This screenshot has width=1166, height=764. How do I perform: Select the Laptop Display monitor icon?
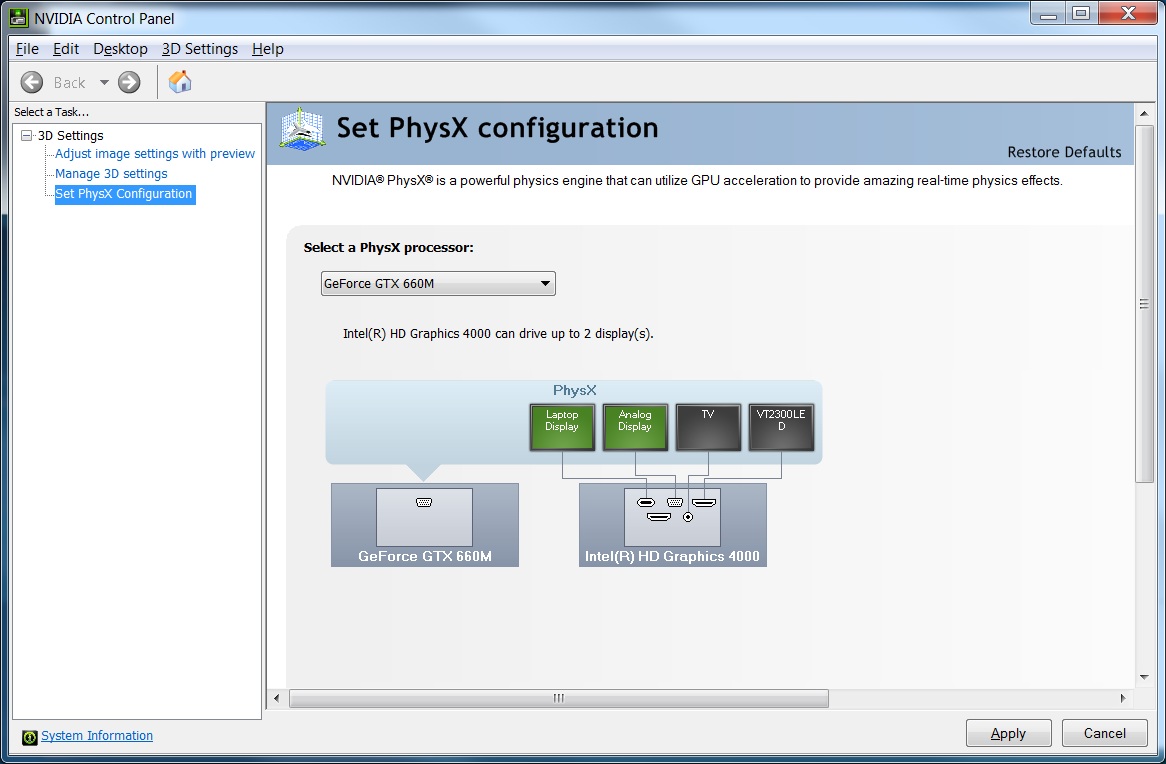pyautogui.click(x=562, y=427)
